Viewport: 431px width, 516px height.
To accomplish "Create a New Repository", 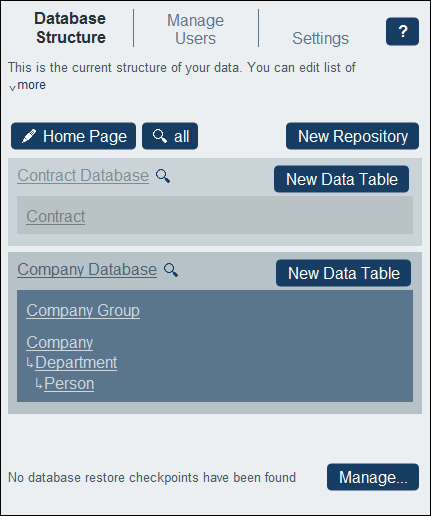I will tap(352, 136).
